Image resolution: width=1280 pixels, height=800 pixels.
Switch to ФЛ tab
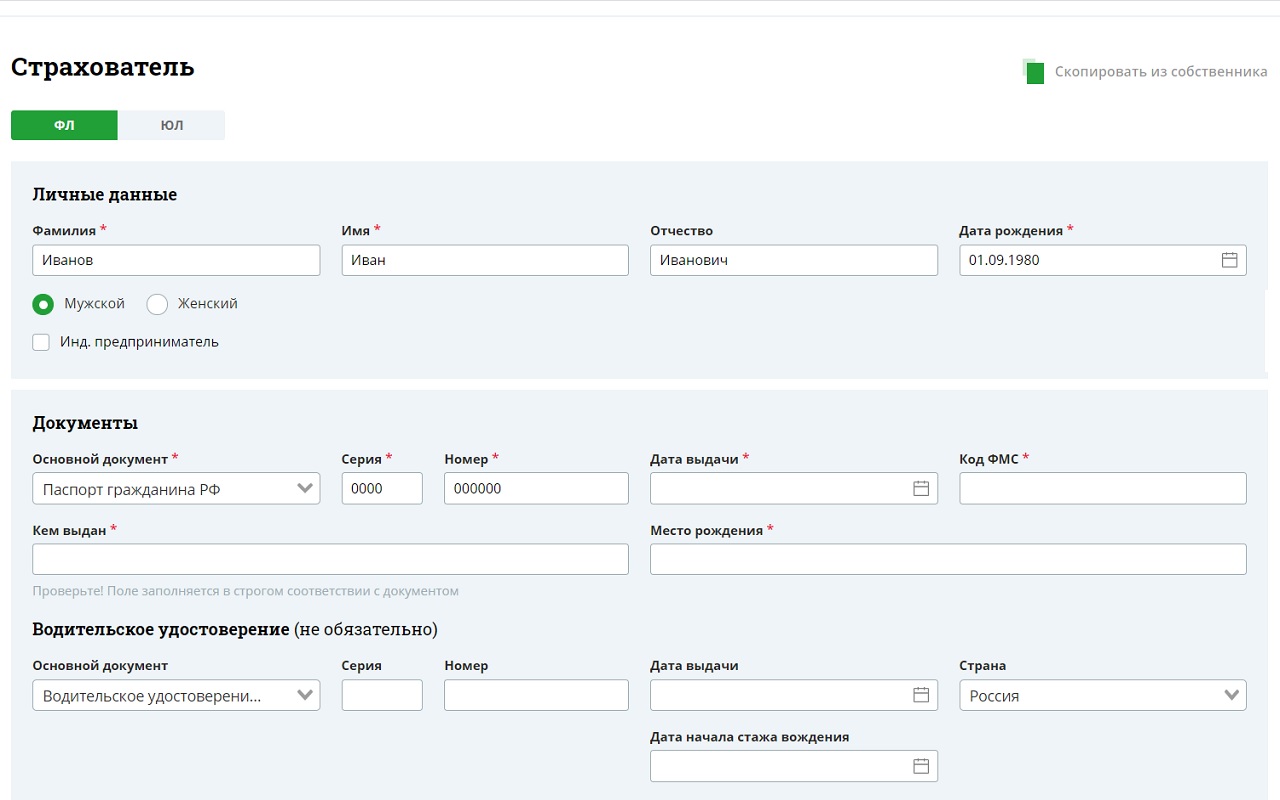tap(64, 125)
